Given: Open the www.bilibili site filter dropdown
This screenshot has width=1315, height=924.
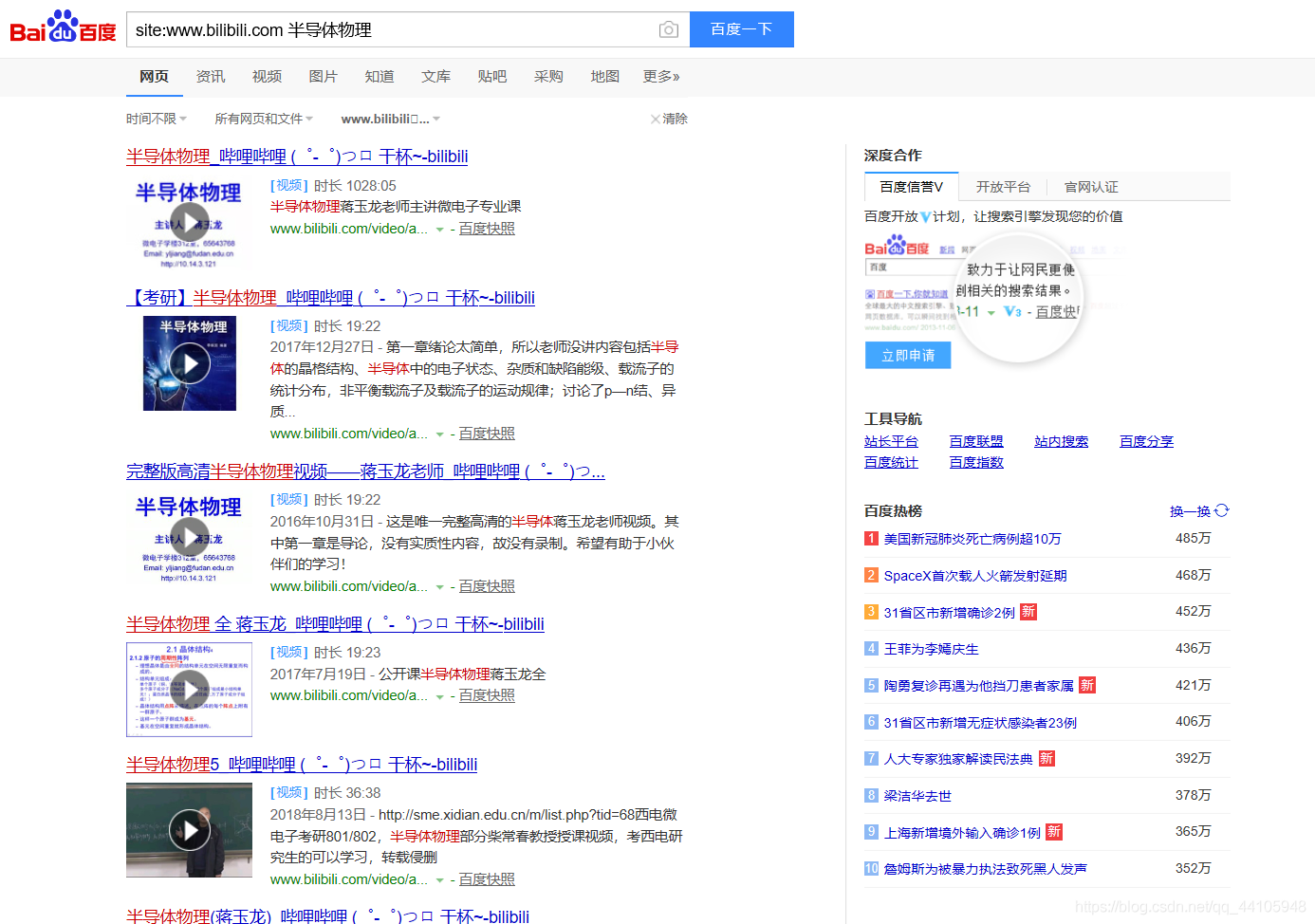Looking at the screenshot, I should (x=391, y=119).
